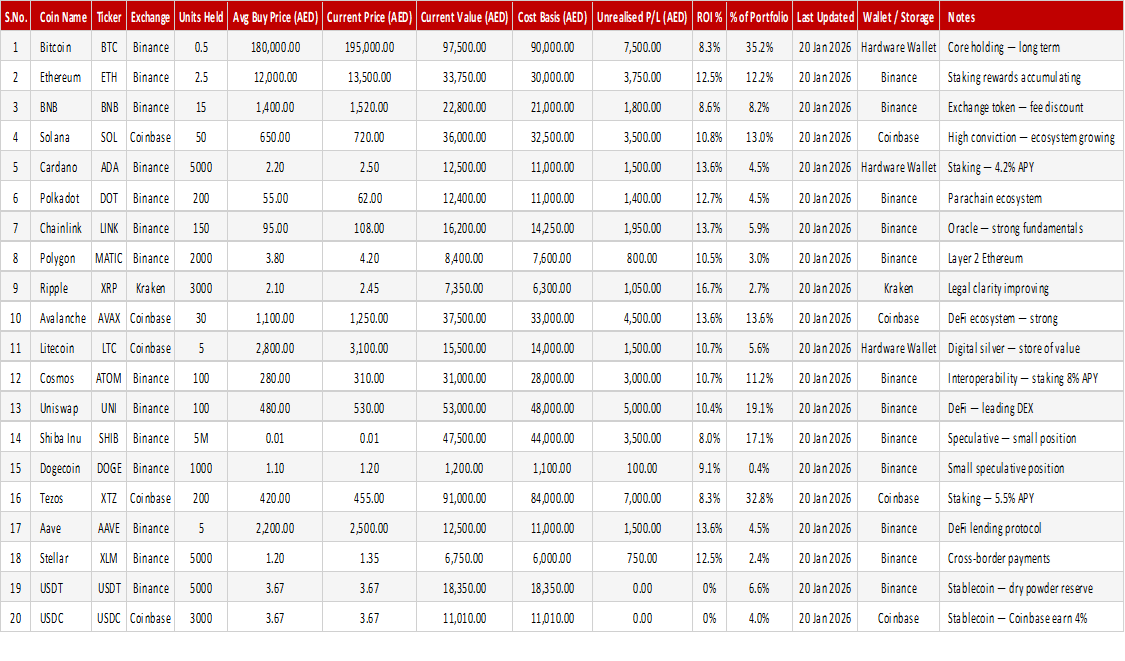The image size is (1125, 661).
Task: Select the 5M units held cell
Action: point(201,439)
